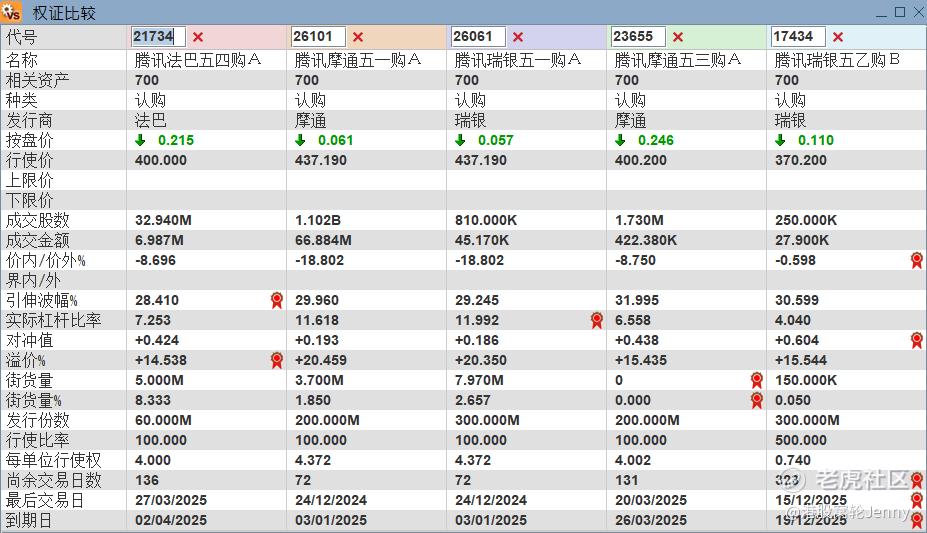
Task: Click red ribbon badge in 23655 街货量 row
Action: (x=756, y=381)
